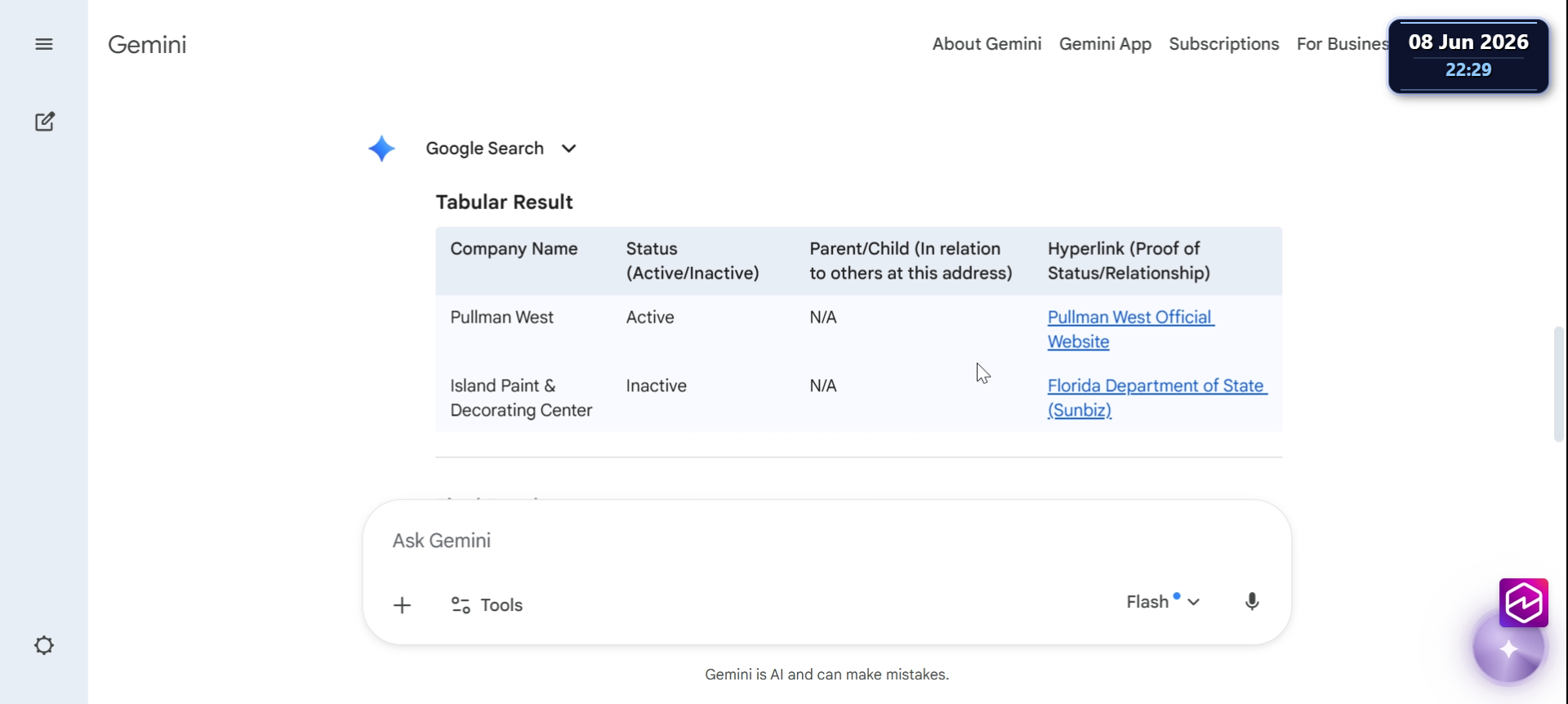Click the page vertical scrollbar thumb
This screenshot has width=1568, height=704.
pyautogui.click(x=1558, y=384)
